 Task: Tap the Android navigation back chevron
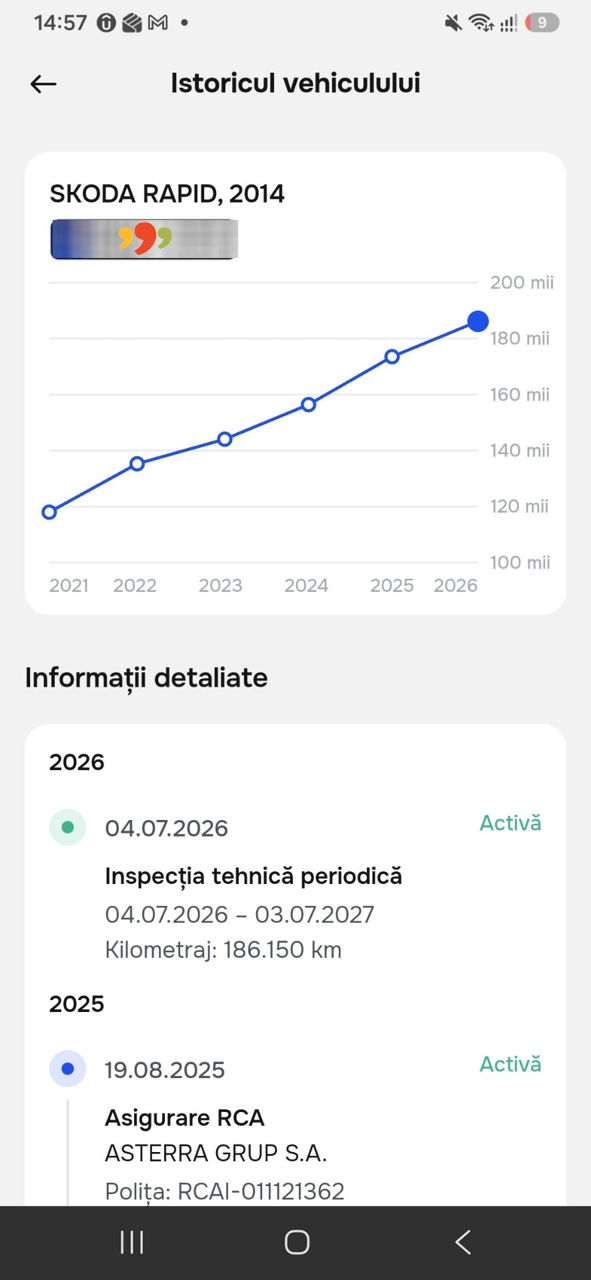click(x=462, y=1242)
